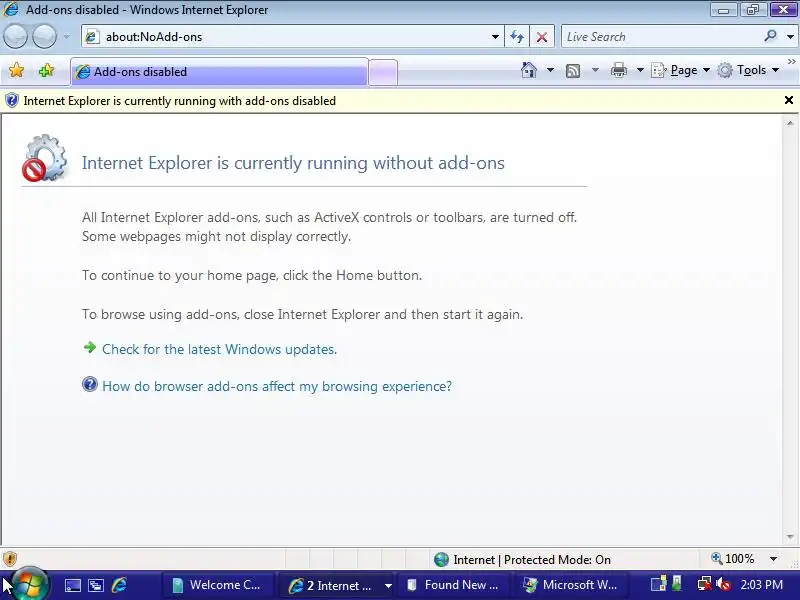Click the status bar shield warning icon
This screenshot has width=800, height=600.
10,559
